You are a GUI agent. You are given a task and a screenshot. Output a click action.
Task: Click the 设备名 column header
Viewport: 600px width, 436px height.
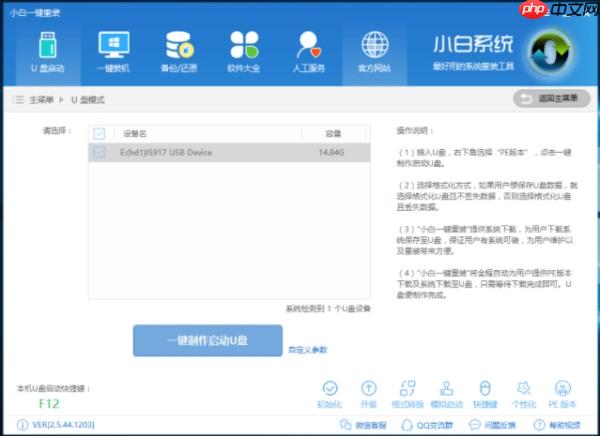135,133
